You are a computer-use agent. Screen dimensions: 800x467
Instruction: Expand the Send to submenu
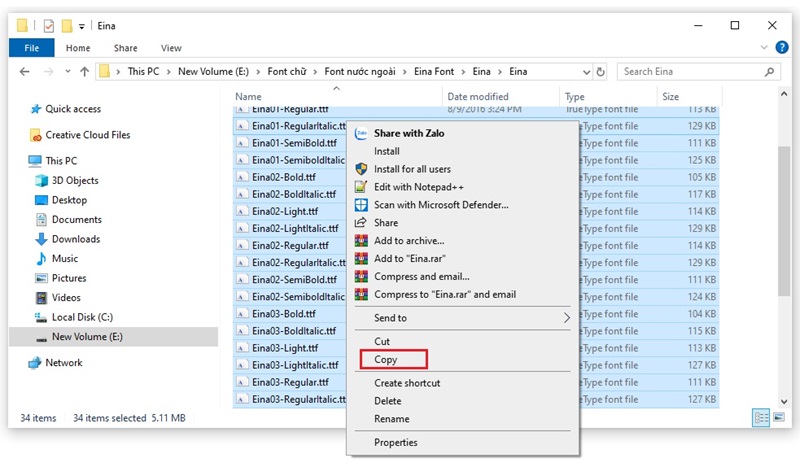pos(566,318)
